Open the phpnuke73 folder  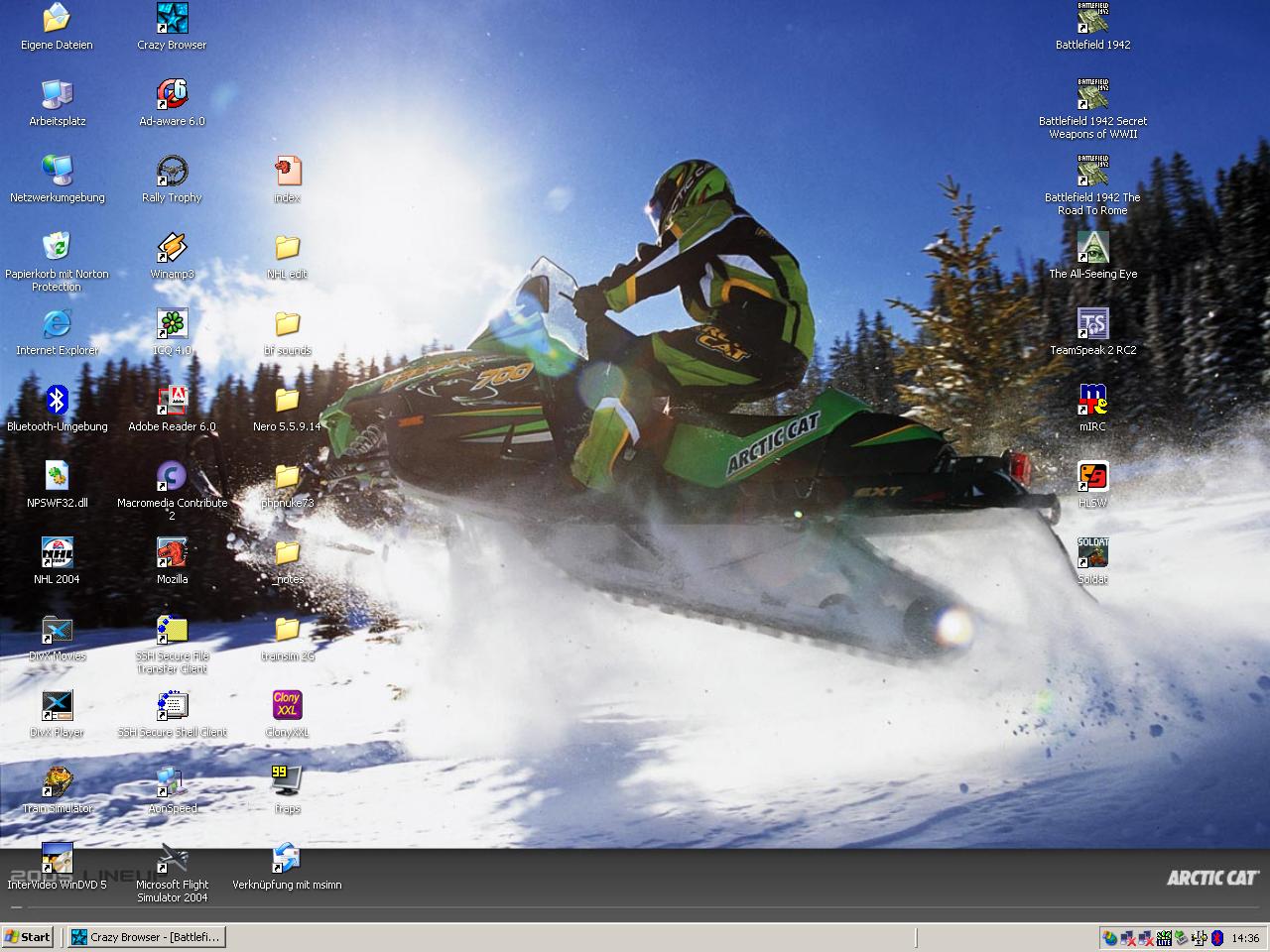coord(288,476)
